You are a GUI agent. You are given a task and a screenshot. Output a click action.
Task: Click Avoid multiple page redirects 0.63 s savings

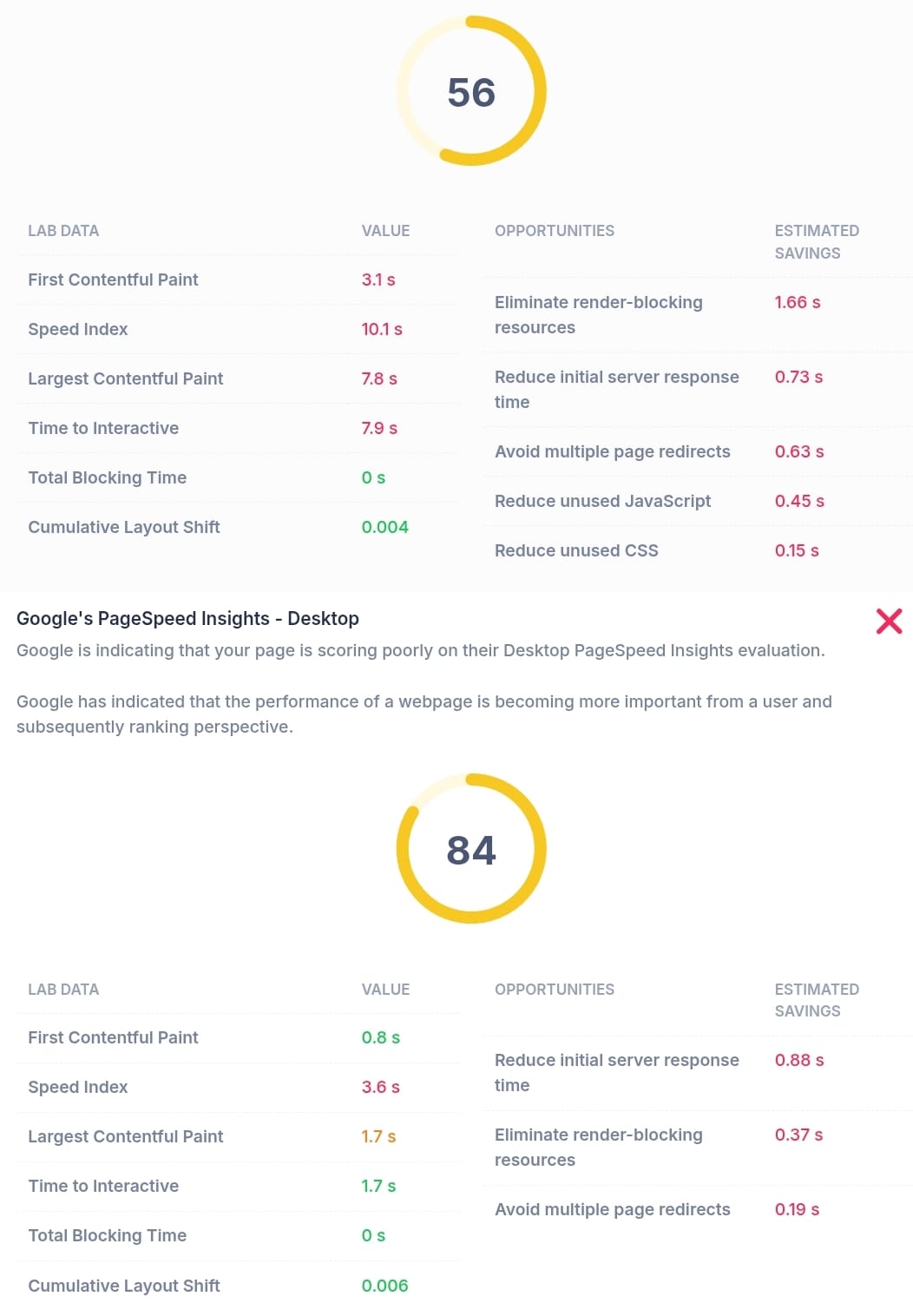point(798,451)
